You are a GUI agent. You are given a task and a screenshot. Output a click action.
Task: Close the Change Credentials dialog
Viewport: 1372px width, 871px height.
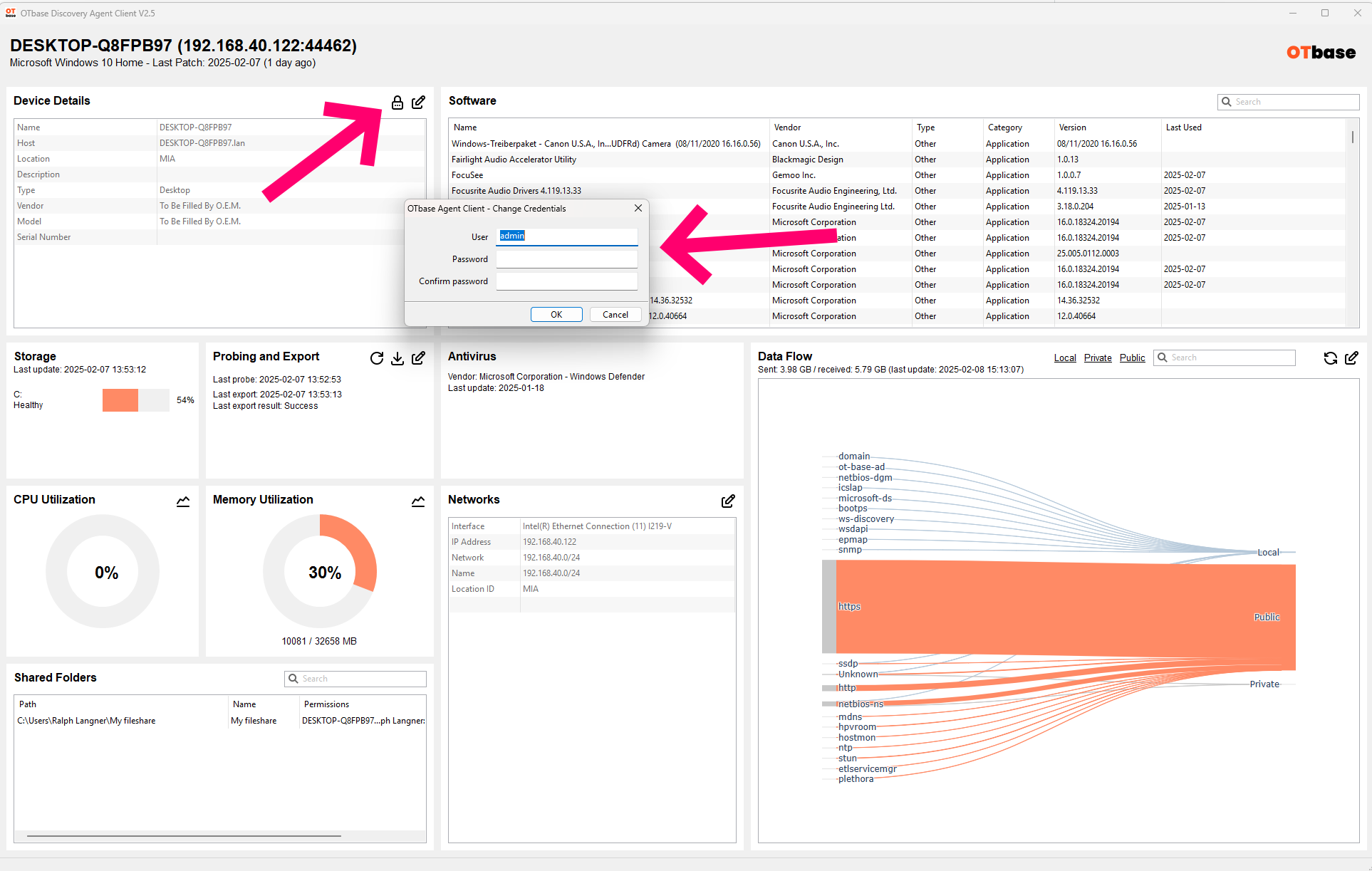coord(638,208)
